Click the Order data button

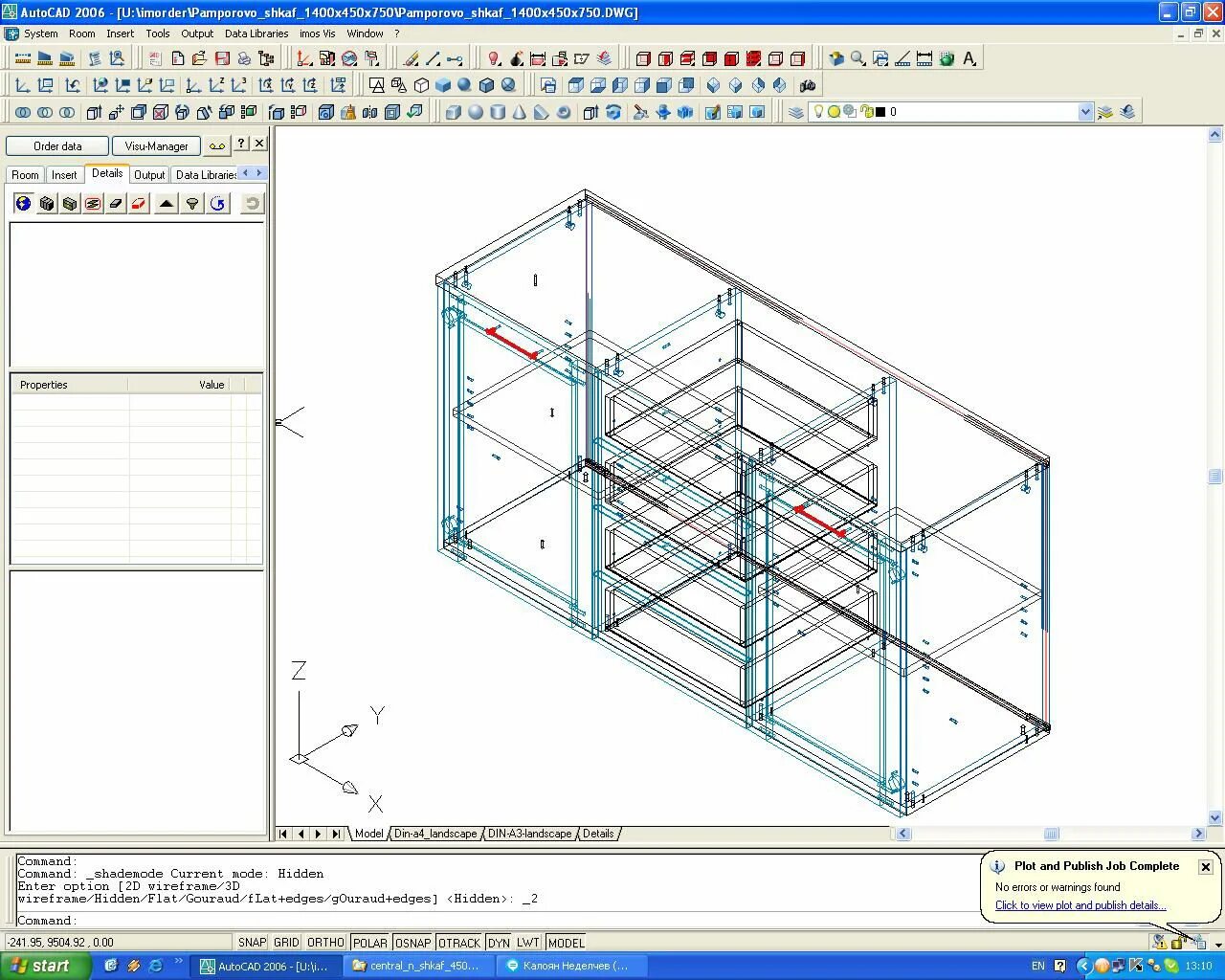click(x=57, y=146)
